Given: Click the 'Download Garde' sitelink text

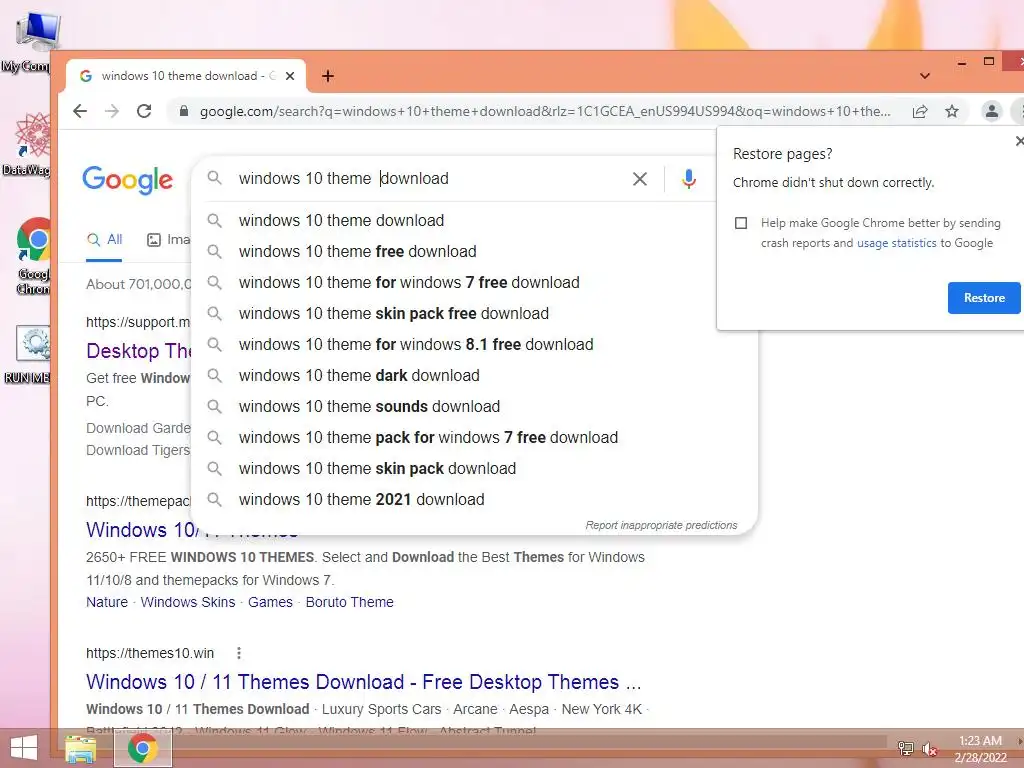Looking at the screenshot, I should pyautogui.click(x=138, y=428).
